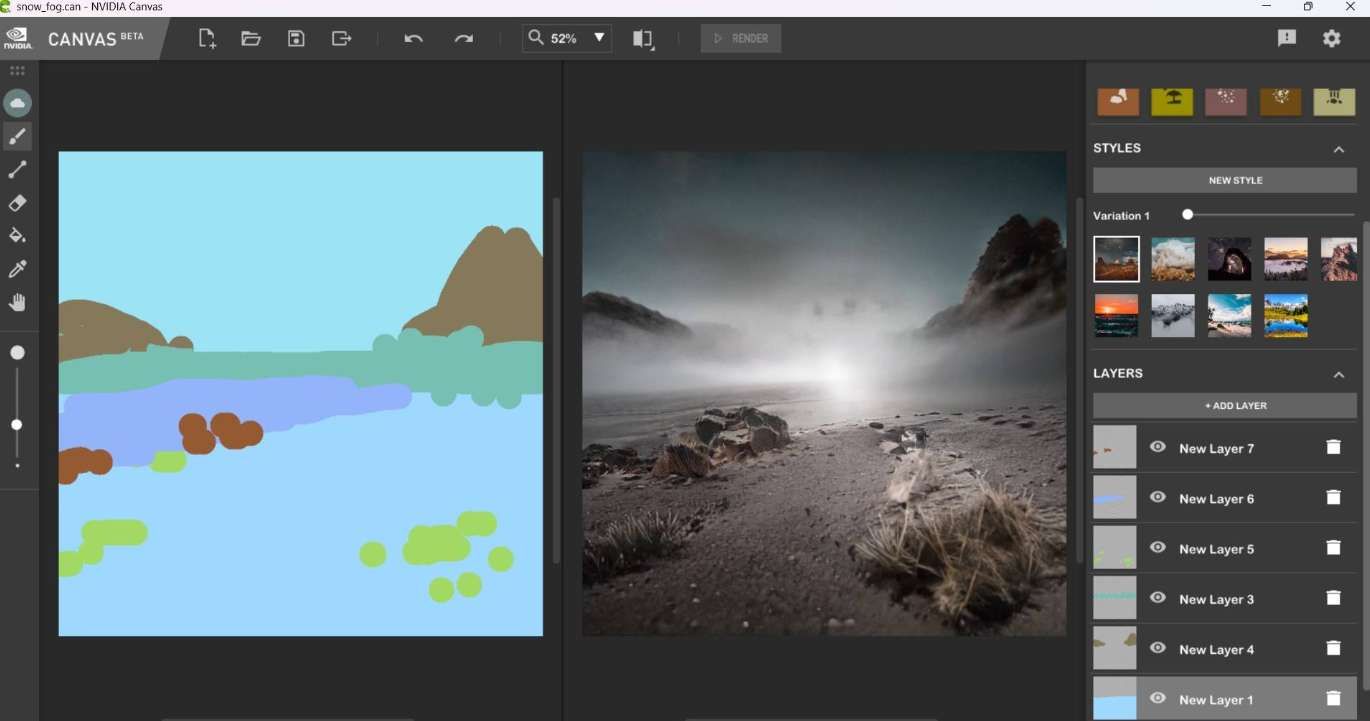The width and height of the screenshot is (1370, 721).
Task: Open the side-by-side view mode options
Action: coord(642,38)
